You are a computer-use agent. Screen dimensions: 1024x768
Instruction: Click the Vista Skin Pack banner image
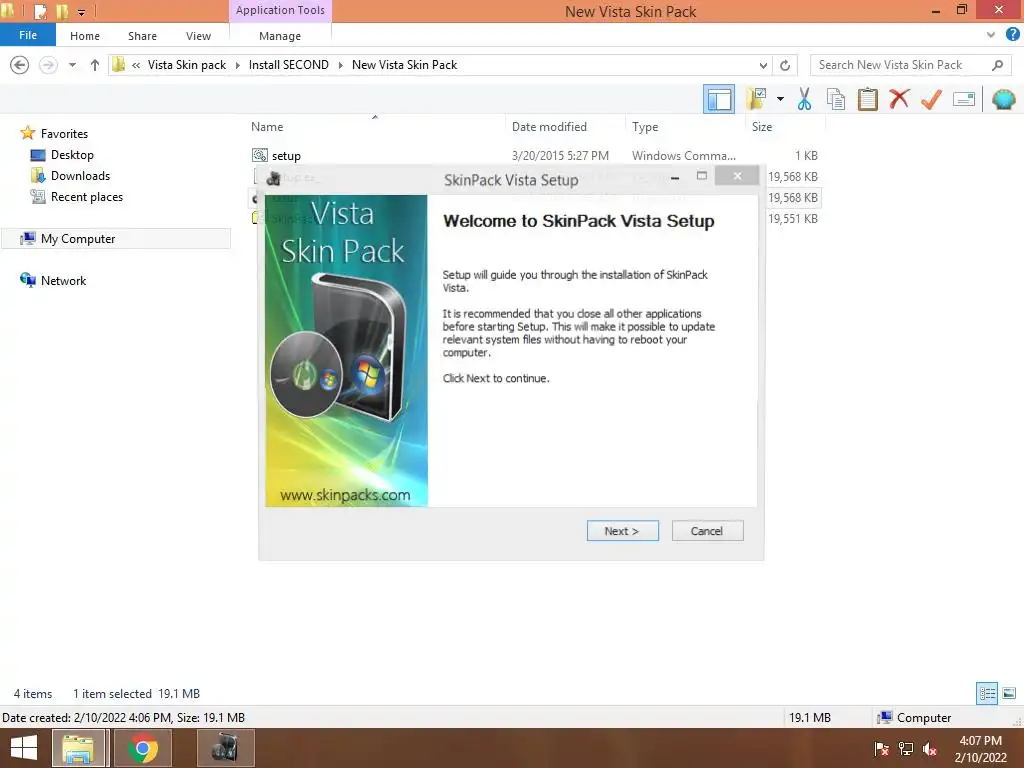click(346, 351)
